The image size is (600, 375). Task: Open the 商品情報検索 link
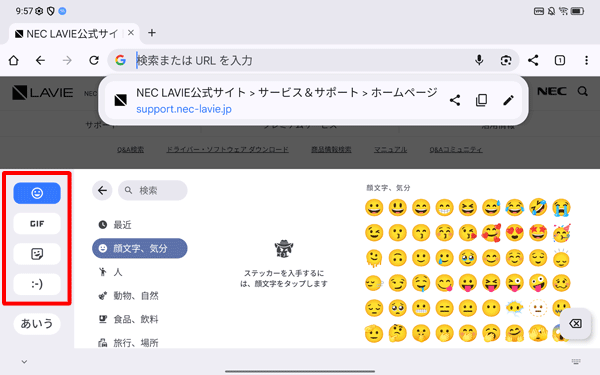[x=331, y=149]
